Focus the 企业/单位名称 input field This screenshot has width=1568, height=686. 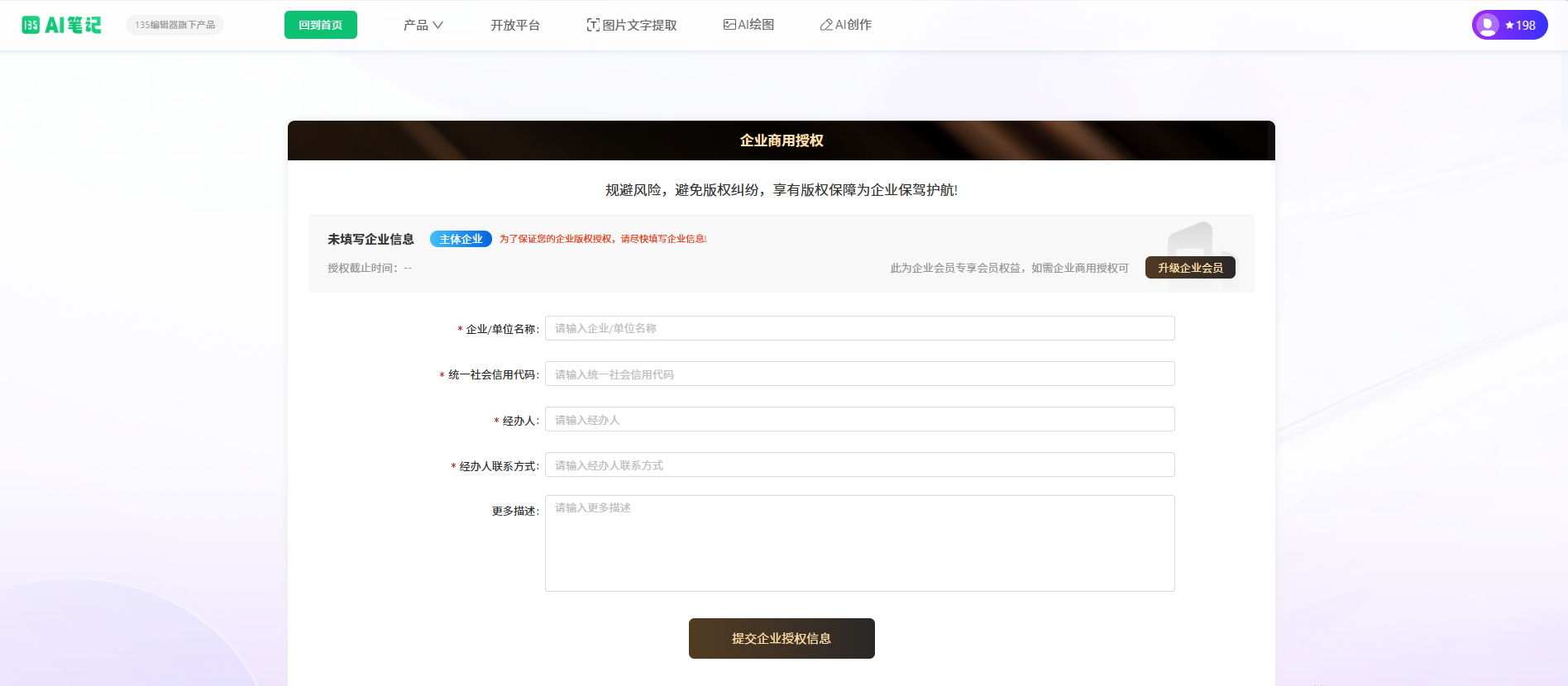(x=859, y=328)
